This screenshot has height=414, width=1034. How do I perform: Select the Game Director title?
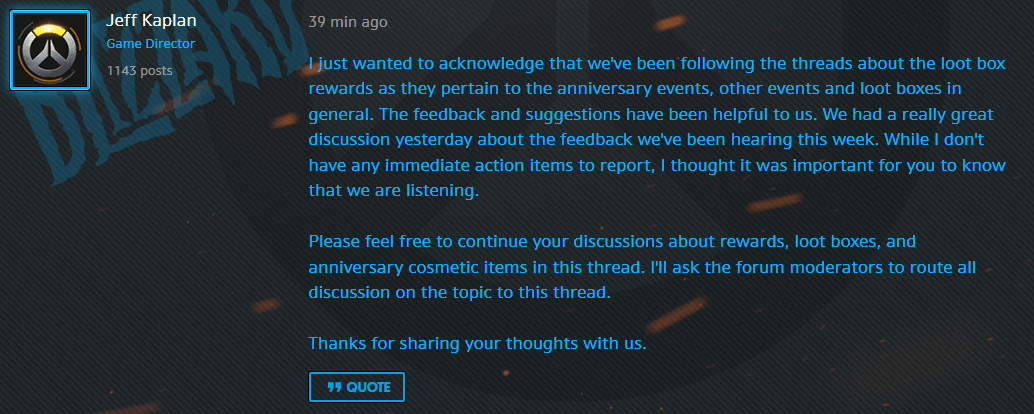tap(150, 44)
